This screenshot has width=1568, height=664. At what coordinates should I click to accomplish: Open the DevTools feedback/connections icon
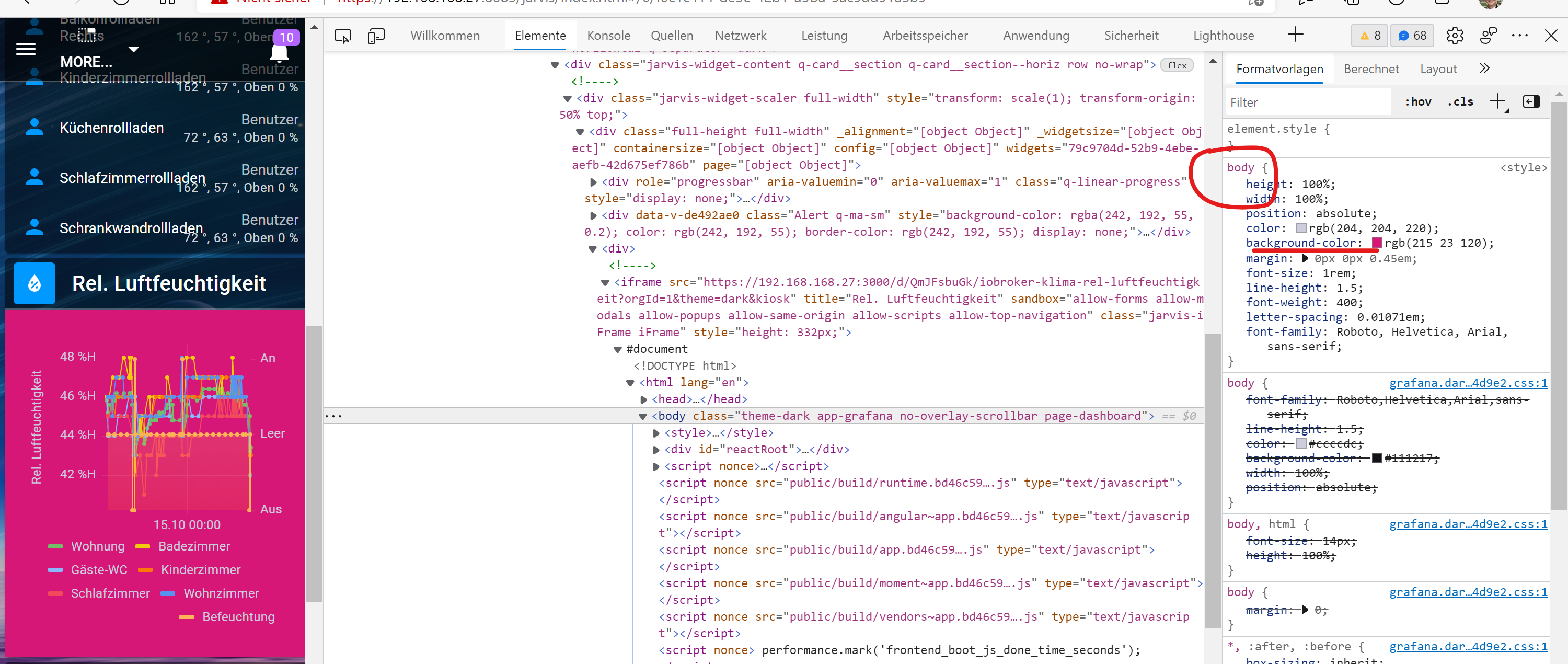pos(1488,36)
